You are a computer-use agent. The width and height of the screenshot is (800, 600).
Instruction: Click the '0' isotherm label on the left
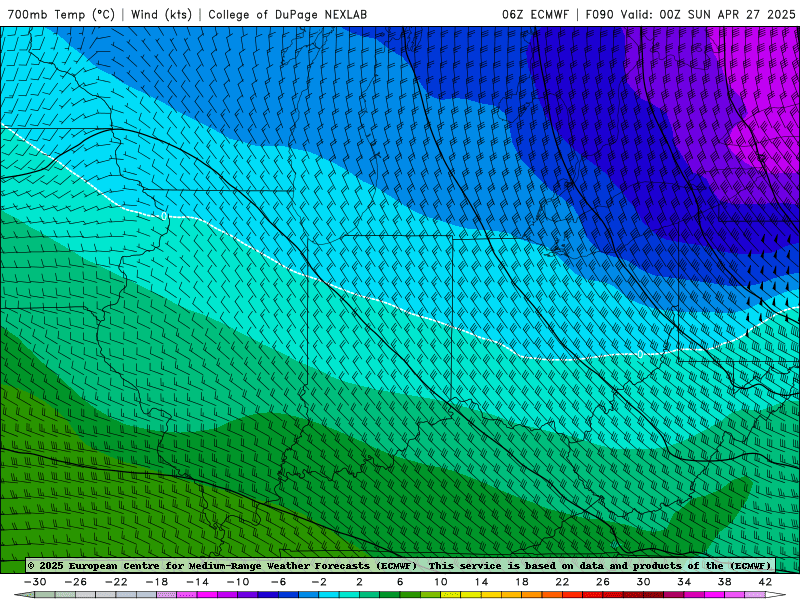pos(164,216)
